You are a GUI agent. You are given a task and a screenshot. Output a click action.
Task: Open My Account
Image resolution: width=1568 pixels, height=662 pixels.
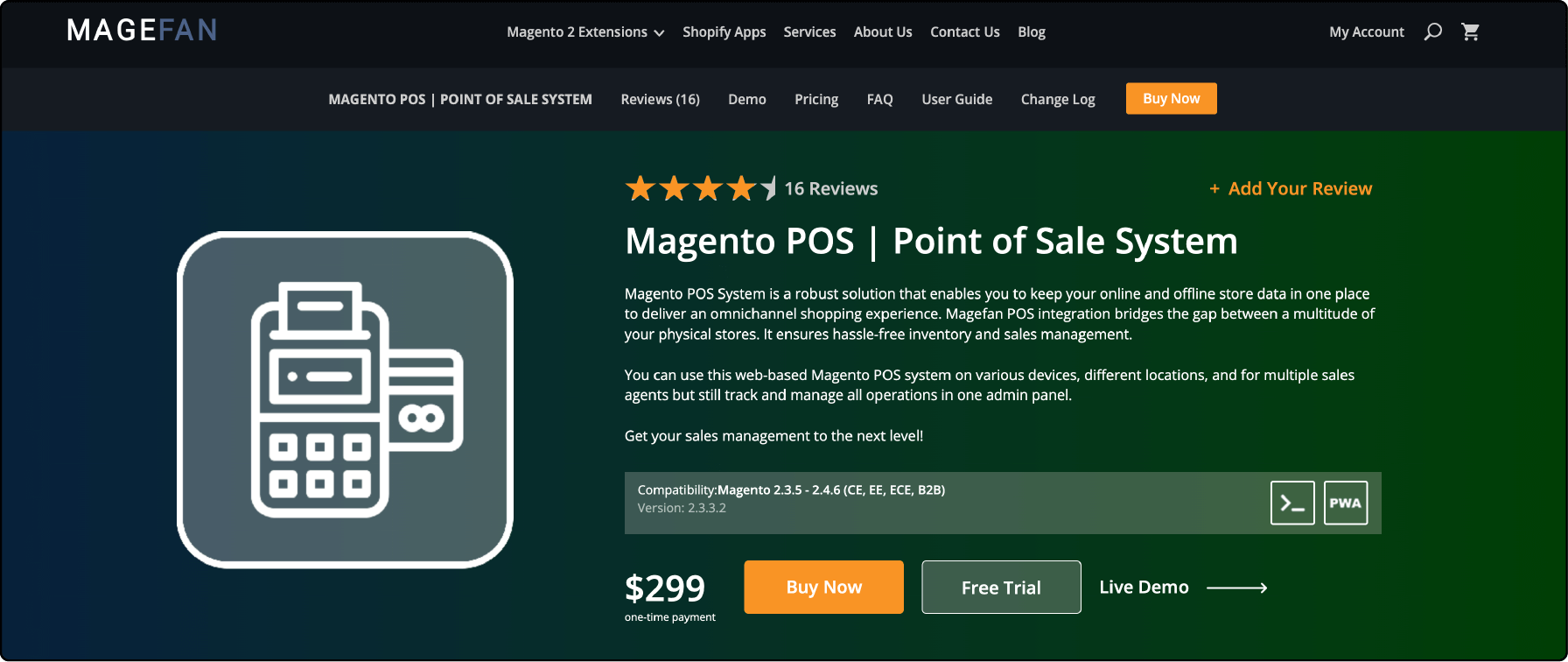[1366, 32]
